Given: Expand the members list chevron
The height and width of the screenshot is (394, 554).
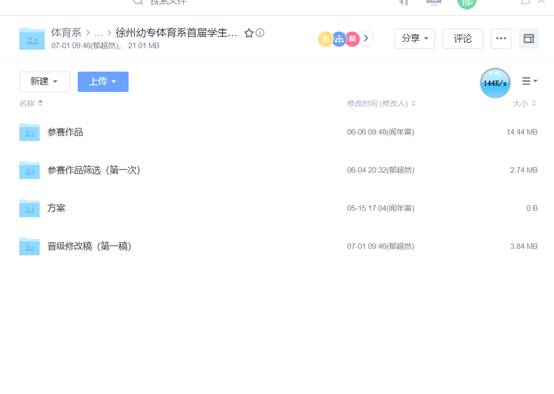Looking at the screenshot, I should (x=366, y=38).
